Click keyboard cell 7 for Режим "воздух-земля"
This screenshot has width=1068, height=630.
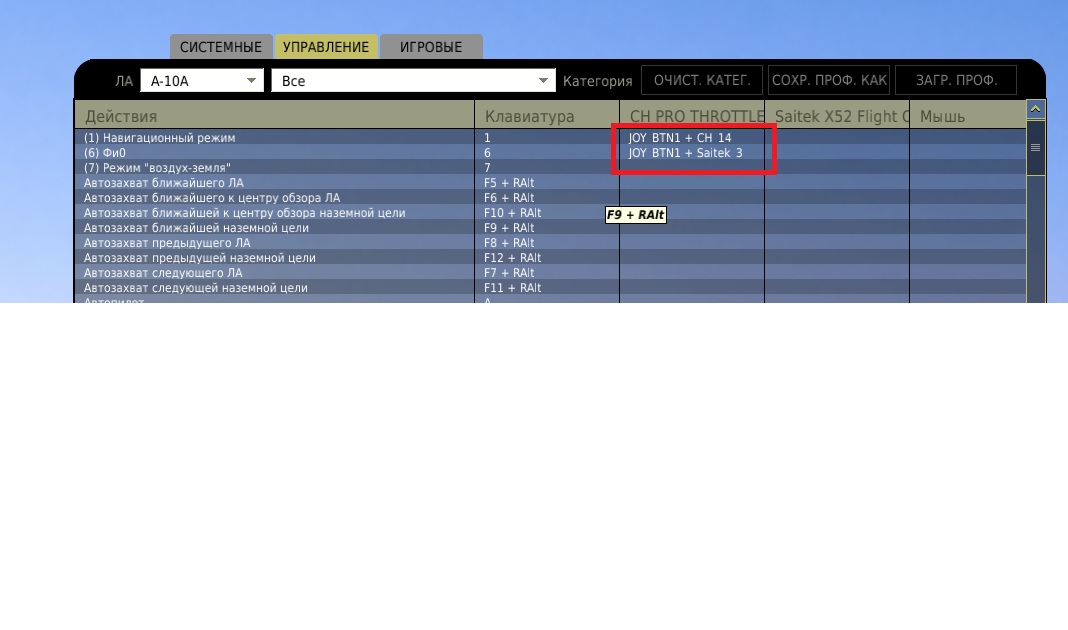[547, 168]
